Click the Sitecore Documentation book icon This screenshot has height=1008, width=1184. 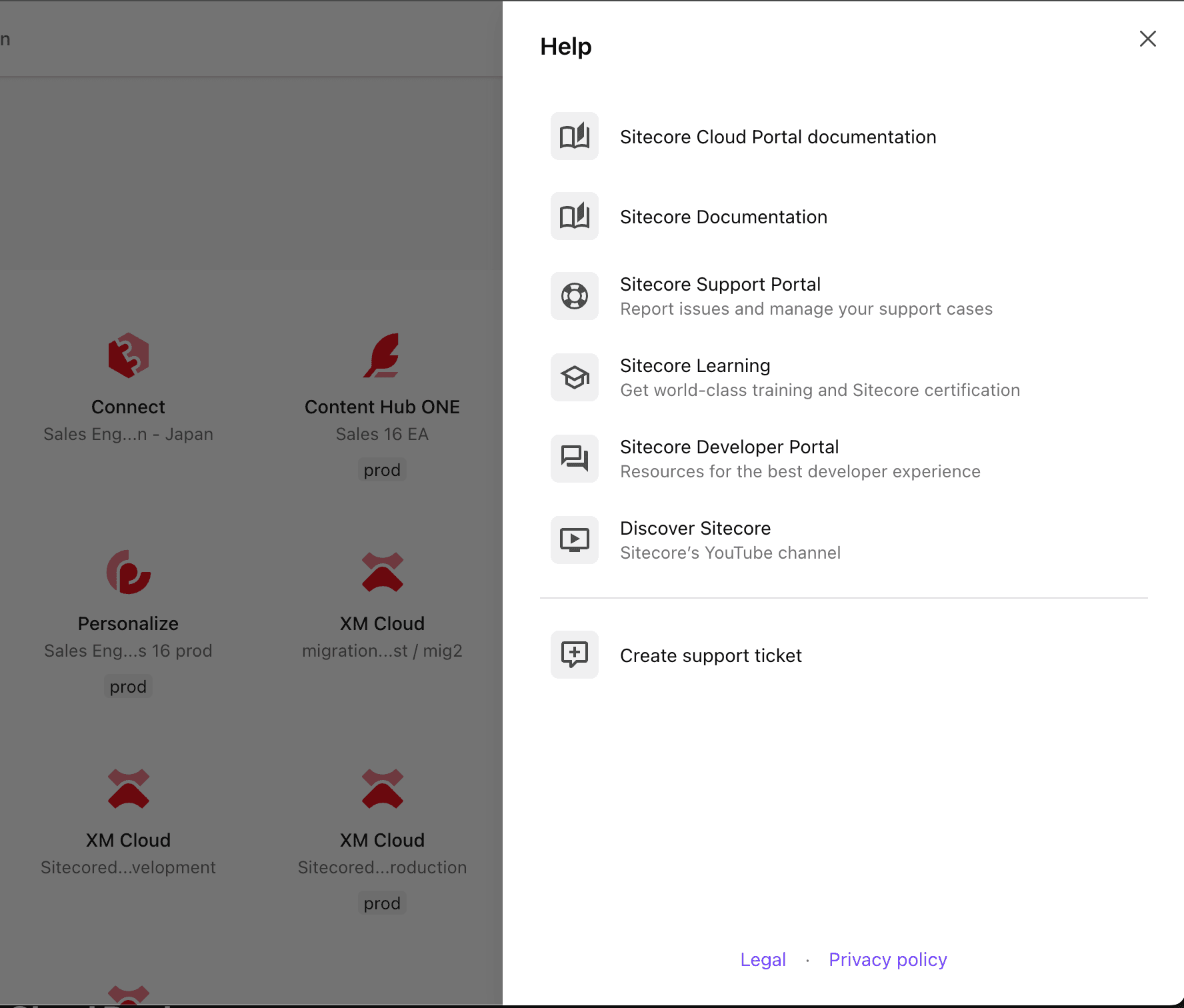tap(574, 217)
